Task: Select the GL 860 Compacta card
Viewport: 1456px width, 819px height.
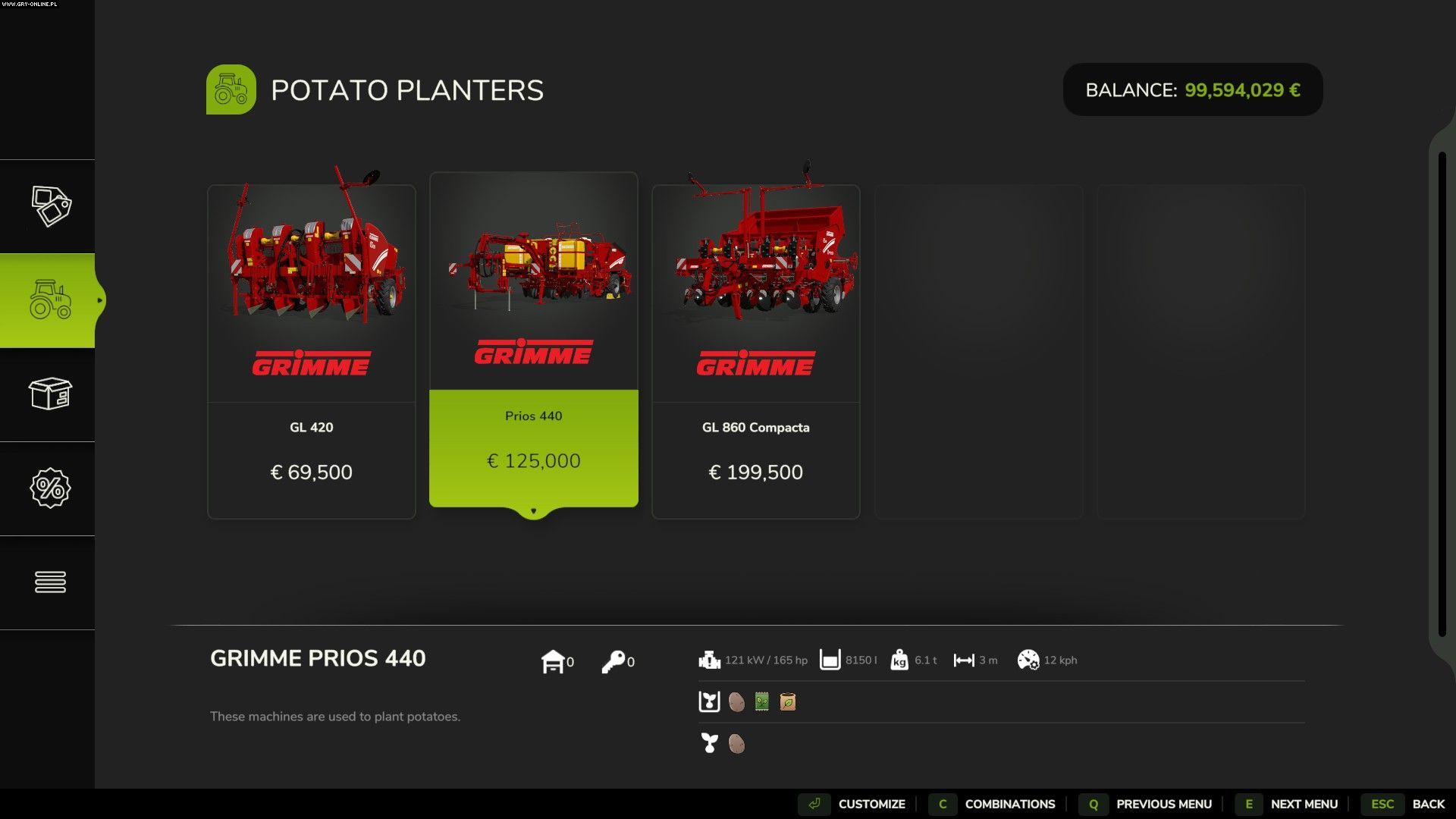Action: pyautogui.click(x=756, y=352)
